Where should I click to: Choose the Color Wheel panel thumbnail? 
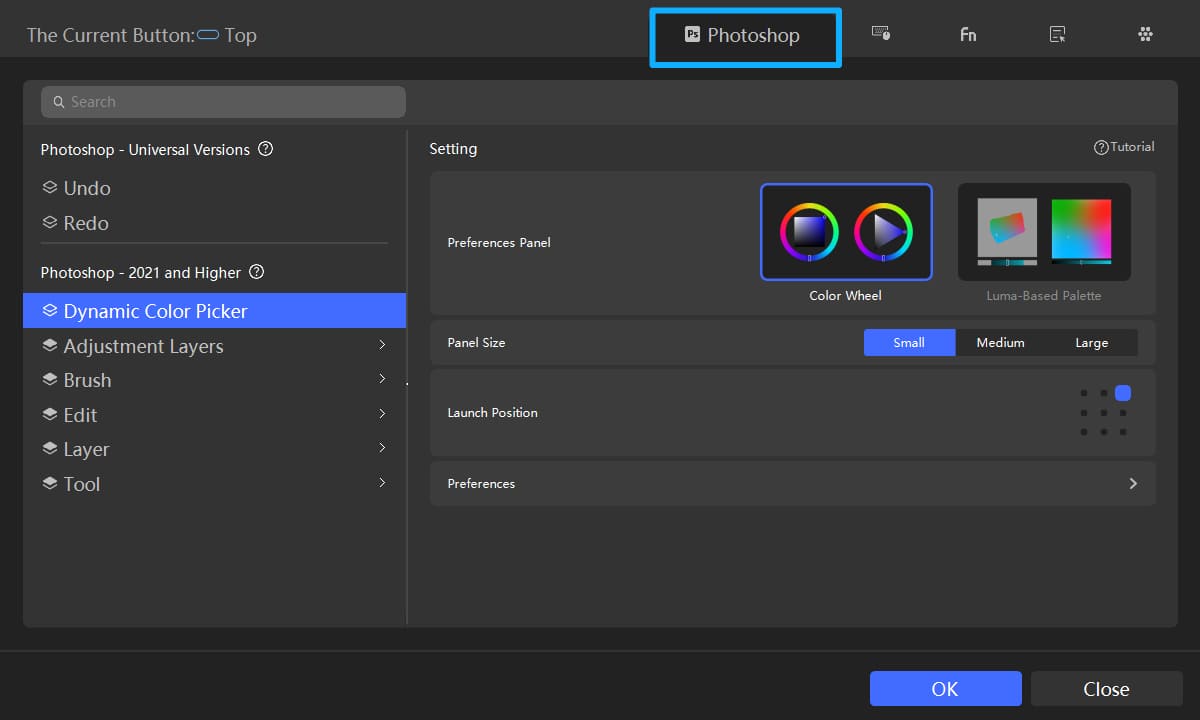[x=846, y=232]
